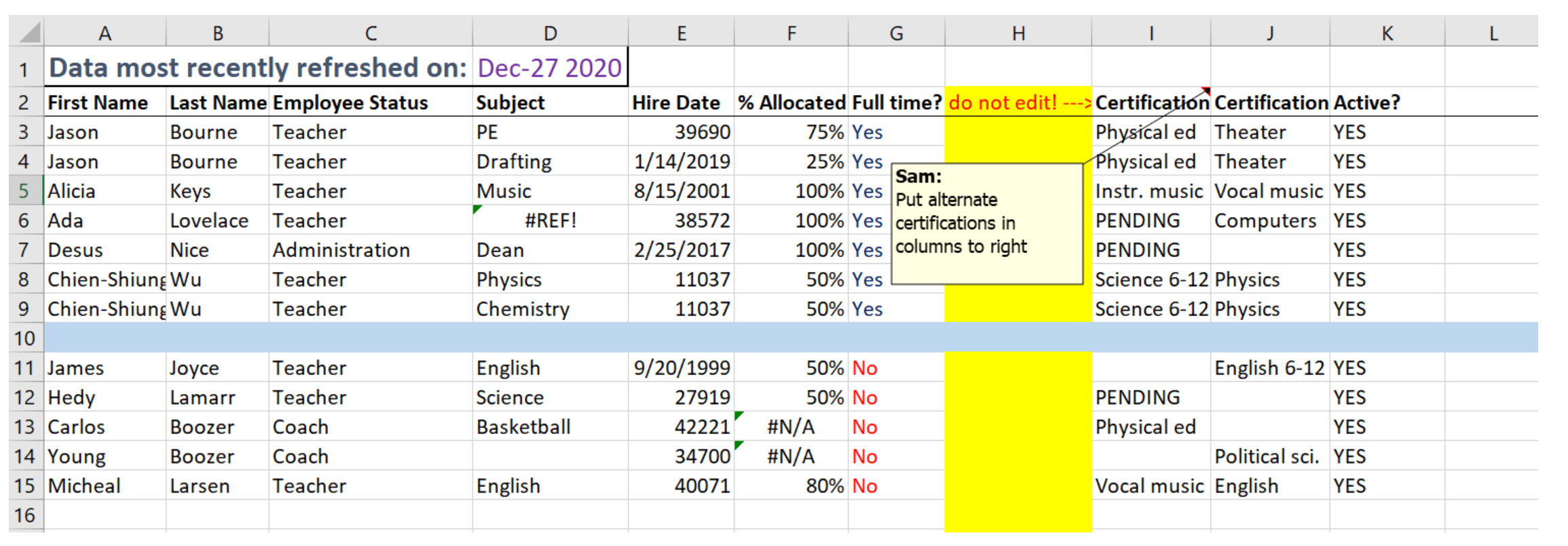Click the 'Active?' column header cell

(x=1386, y=102)
